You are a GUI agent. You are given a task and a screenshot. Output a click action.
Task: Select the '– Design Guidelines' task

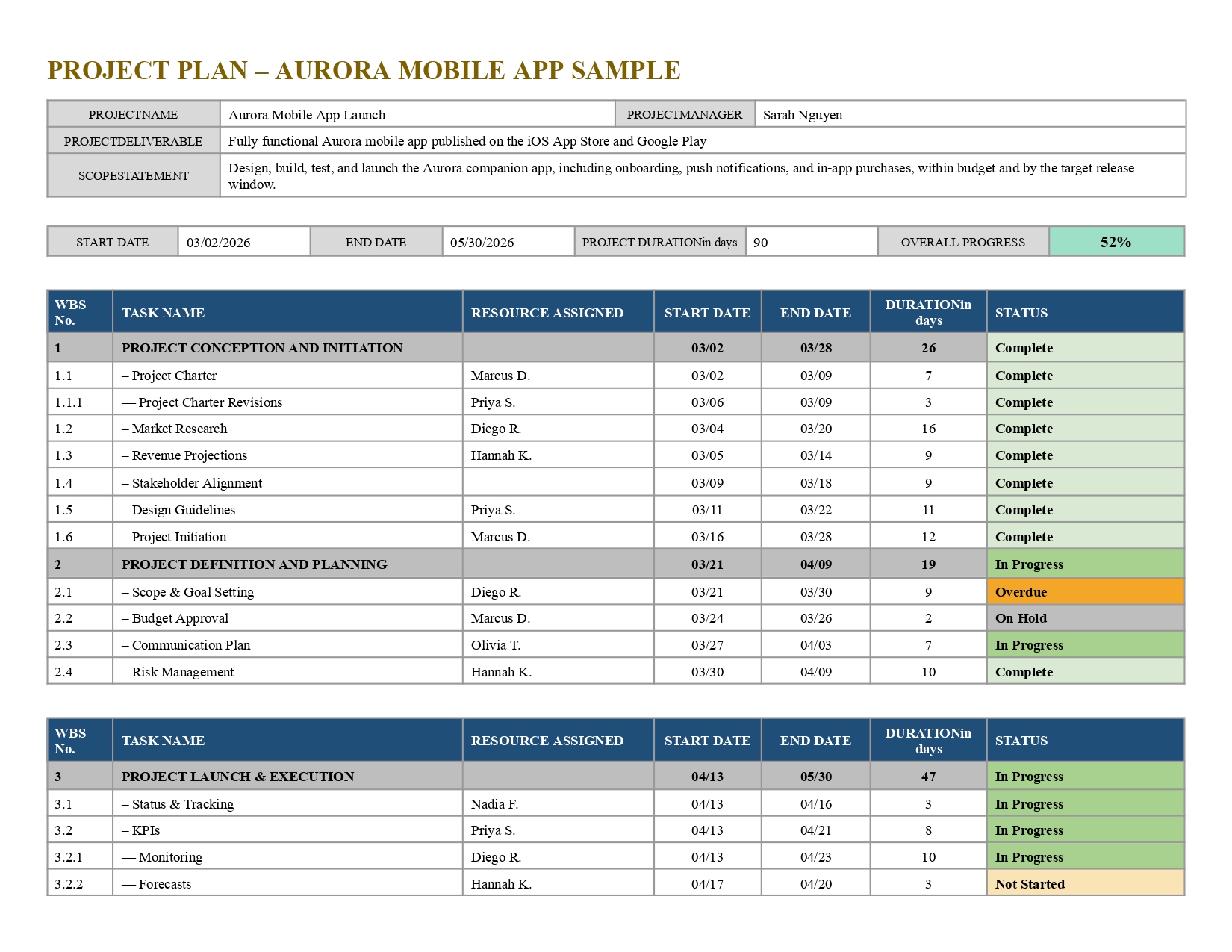178,510
